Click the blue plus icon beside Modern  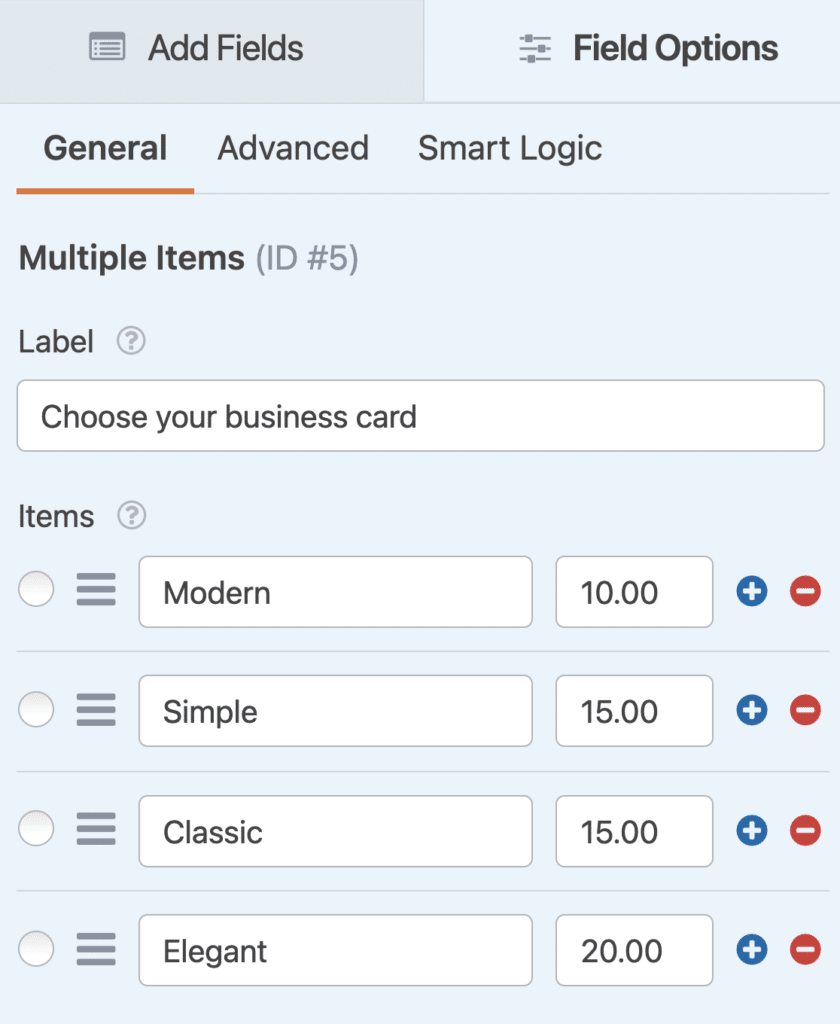click(751, 591)
